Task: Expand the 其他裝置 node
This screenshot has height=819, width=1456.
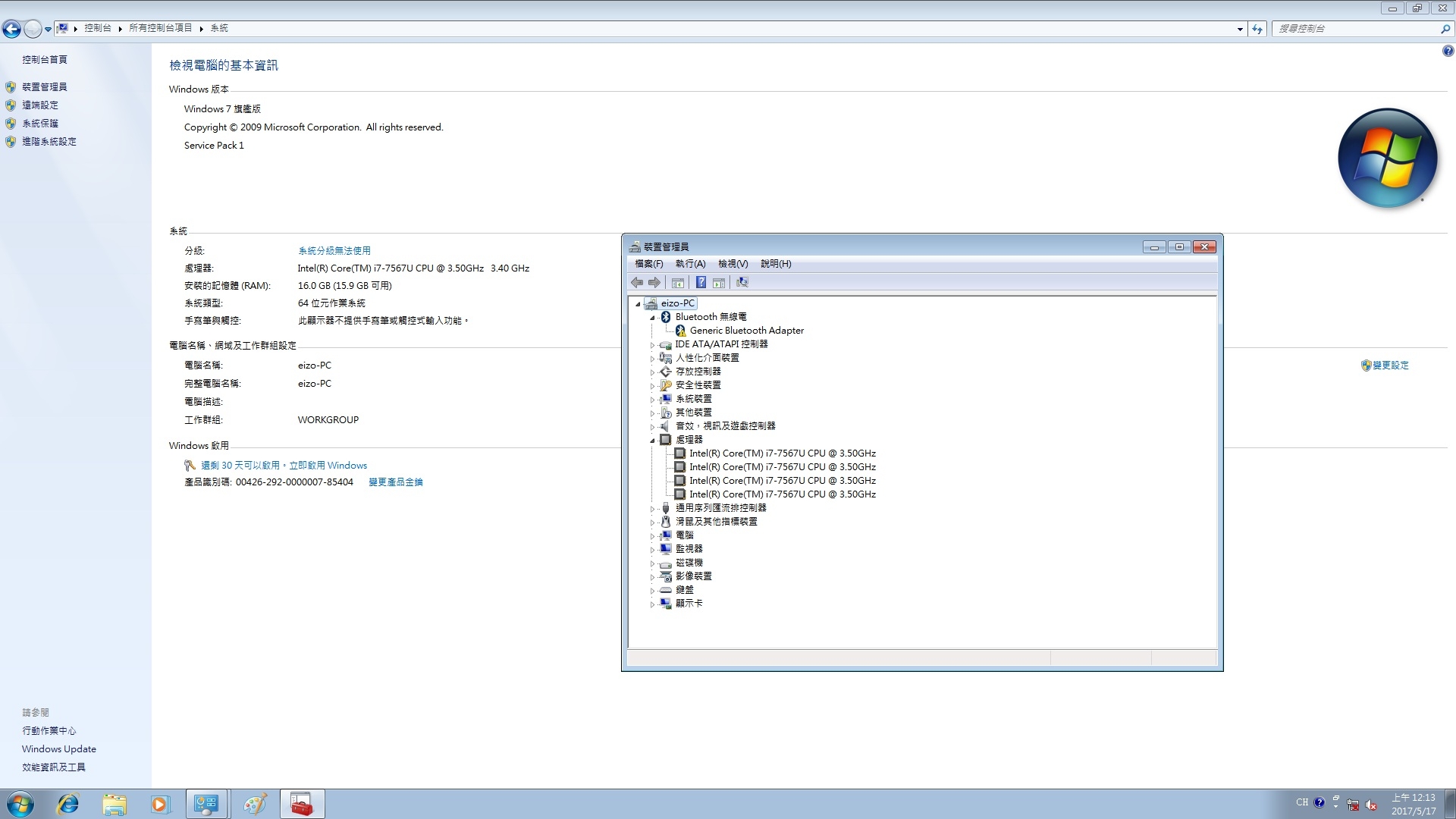Action: coord(652,413)
